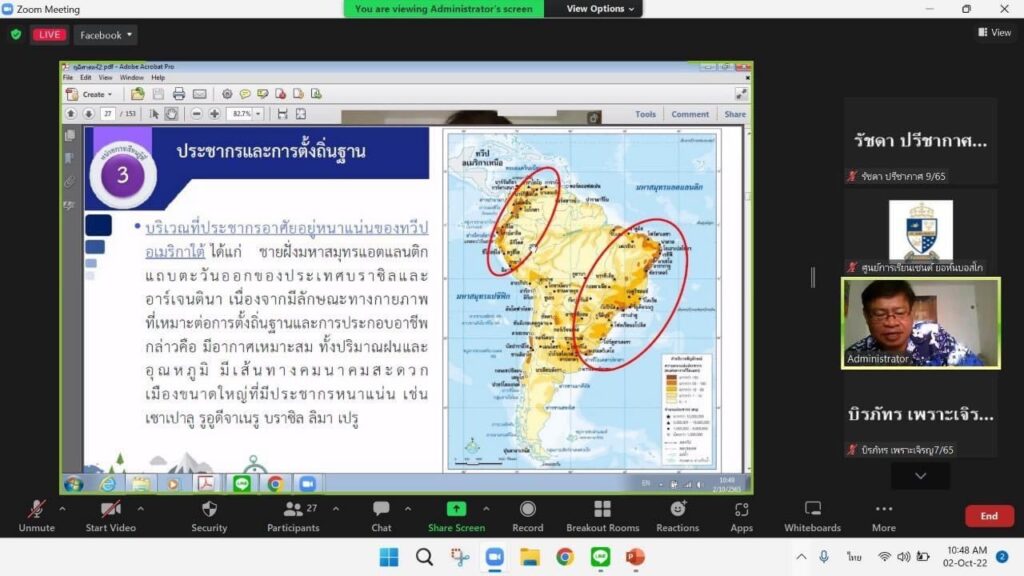1024x576 pixels.
Task: Open PowerPoint from the Windows taskbar
Action: tap(635, 557)
